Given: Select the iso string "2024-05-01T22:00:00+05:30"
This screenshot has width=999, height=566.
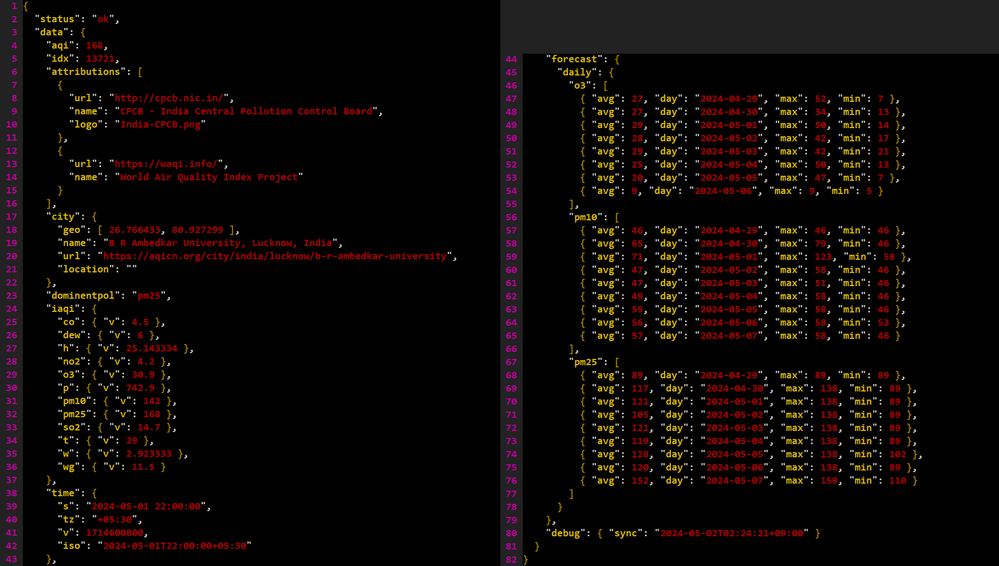Looking at the screenshot, I should tap(175, 546).
